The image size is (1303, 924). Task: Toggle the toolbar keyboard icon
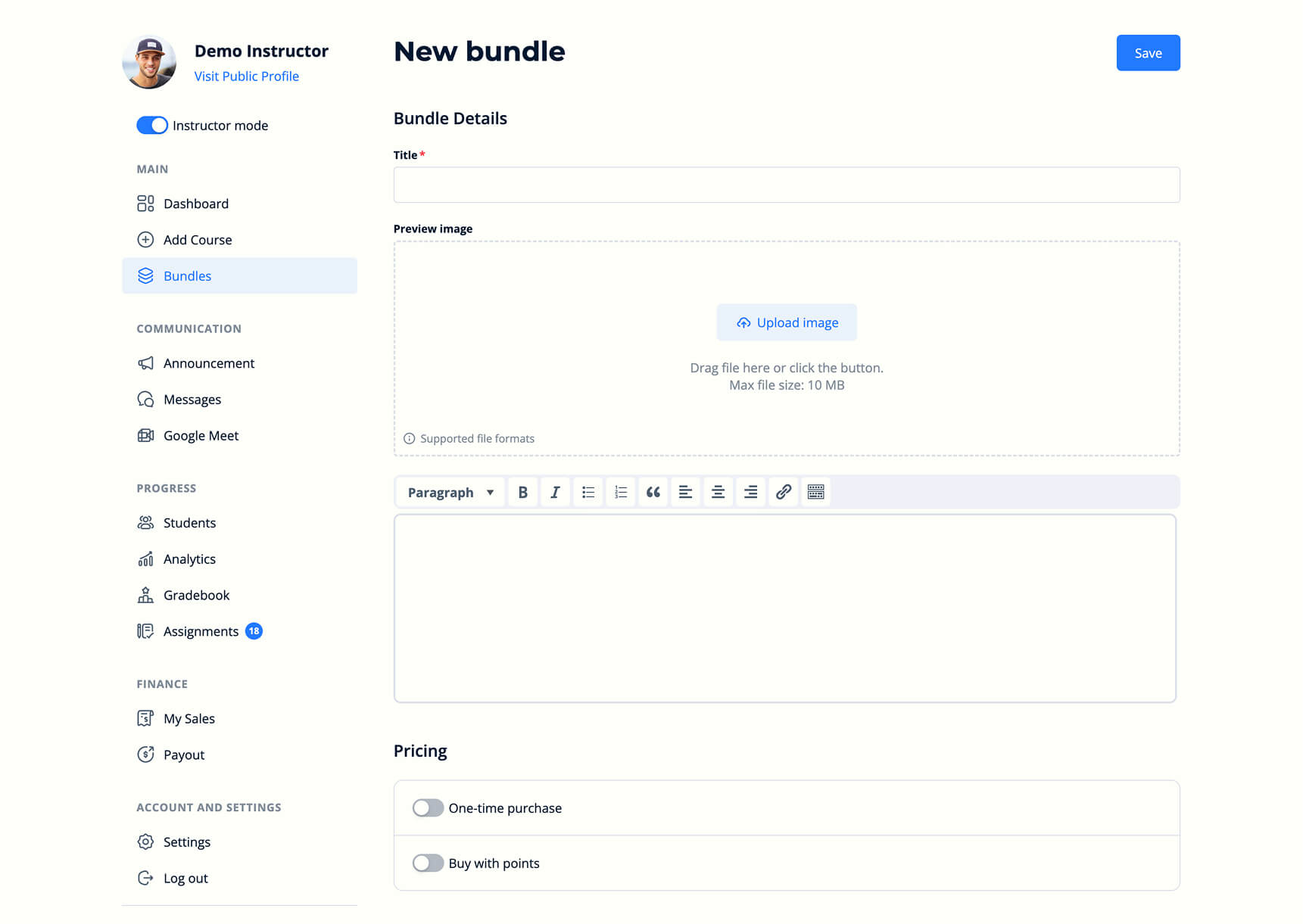(815, 493)
